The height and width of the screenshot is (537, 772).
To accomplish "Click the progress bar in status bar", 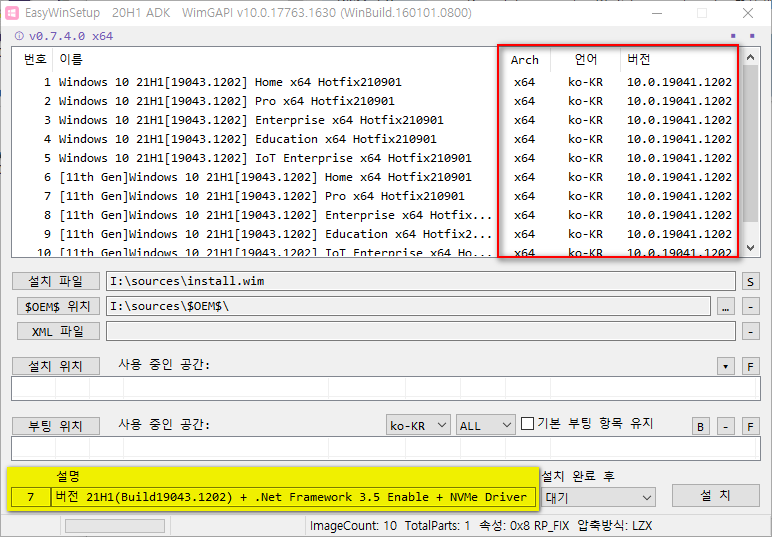I will pos(115,526).
